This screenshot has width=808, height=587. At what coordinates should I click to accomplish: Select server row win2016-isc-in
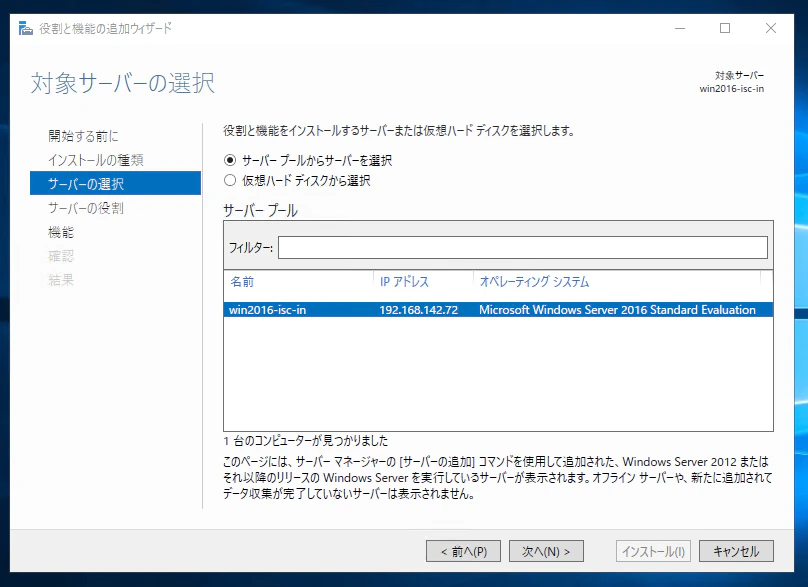point(498,310)
